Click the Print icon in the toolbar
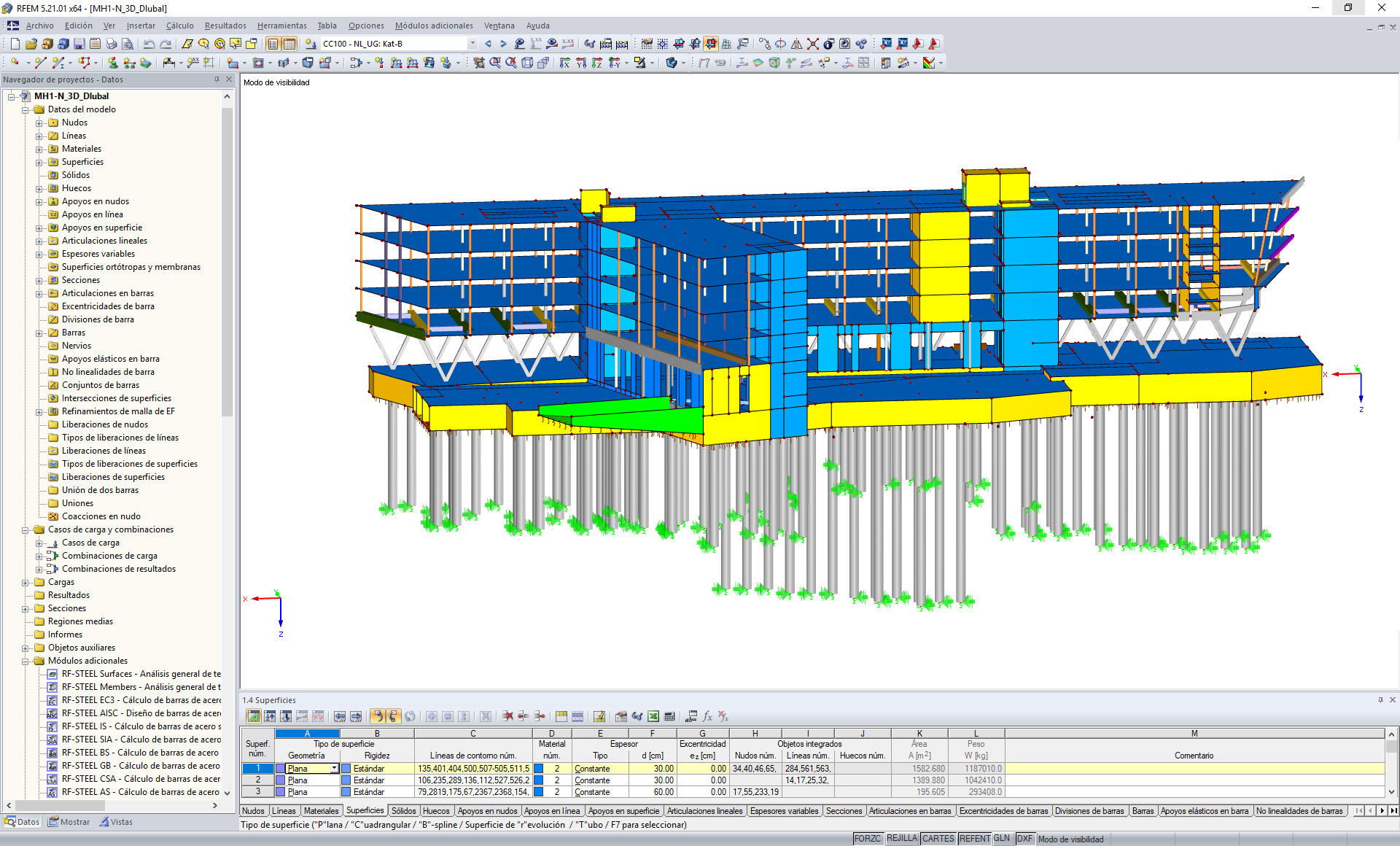This screenshot has width=1400, height=846. 112,44
